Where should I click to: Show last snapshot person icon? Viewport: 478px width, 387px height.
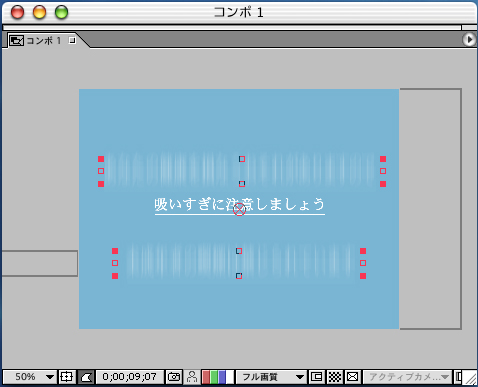tap(192, 377)
